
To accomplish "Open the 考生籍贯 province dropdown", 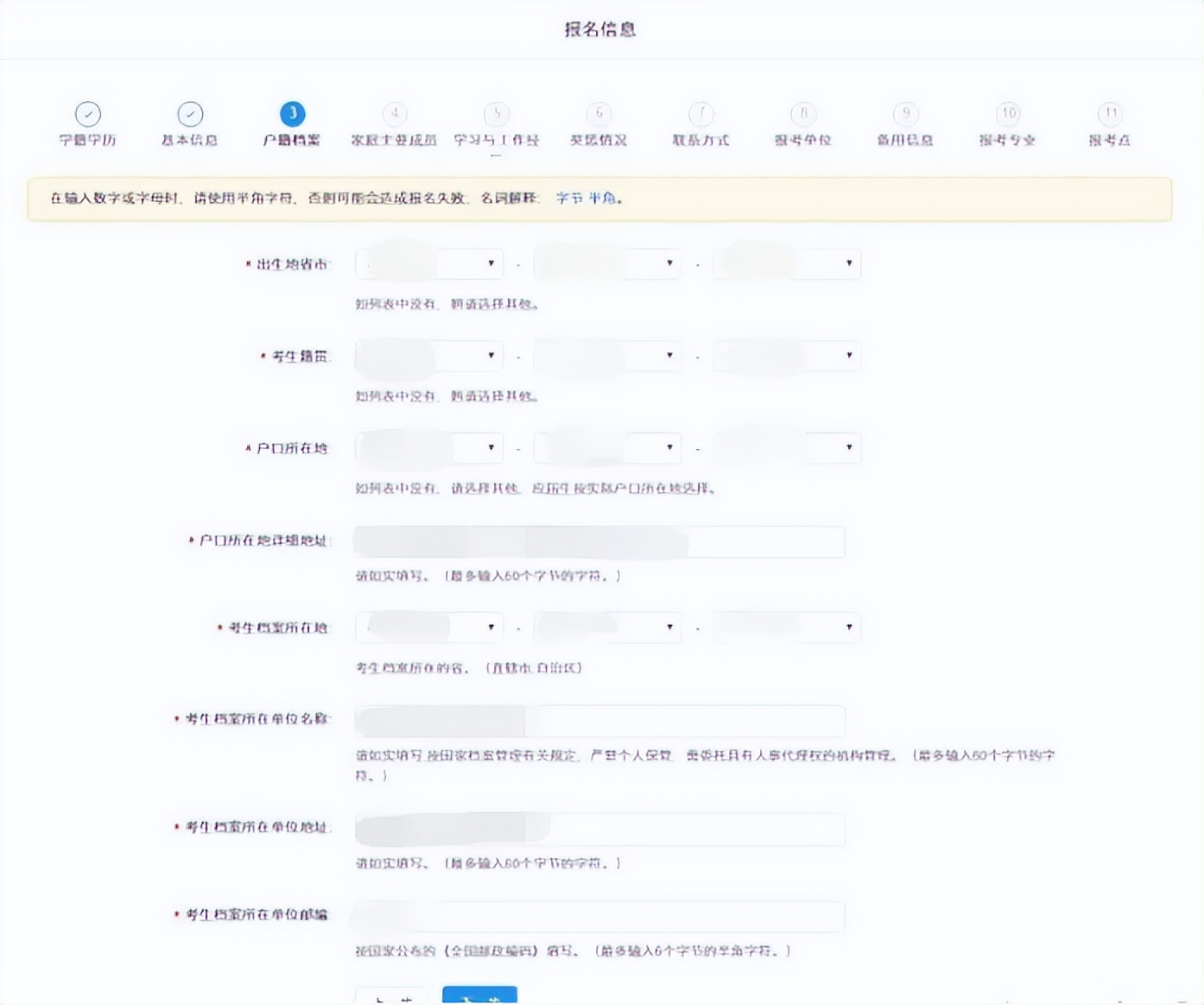I will point(428,356).
